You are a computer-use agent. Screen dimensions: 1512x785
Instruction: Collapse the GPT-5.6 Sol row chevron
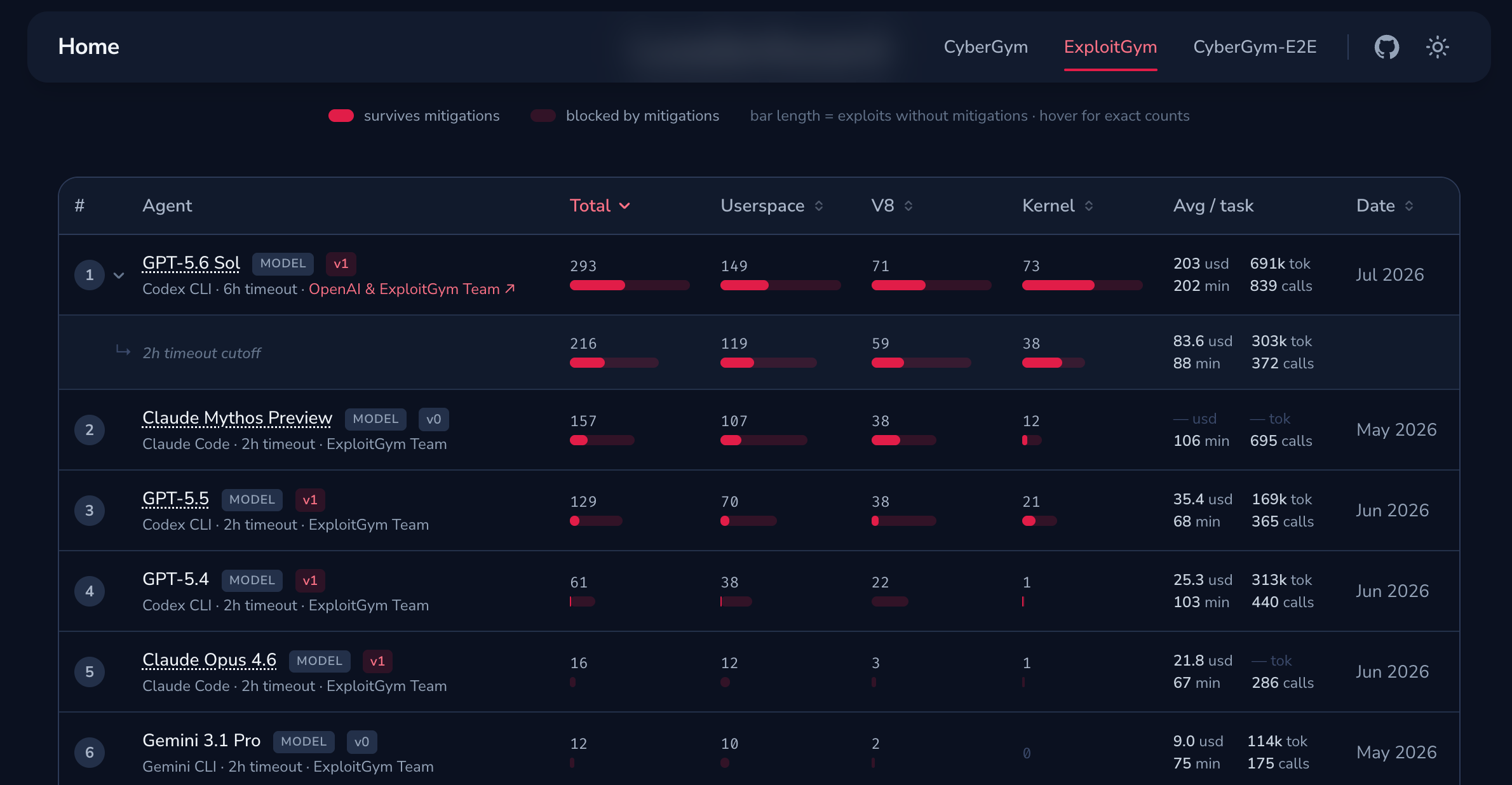[119, 275]
